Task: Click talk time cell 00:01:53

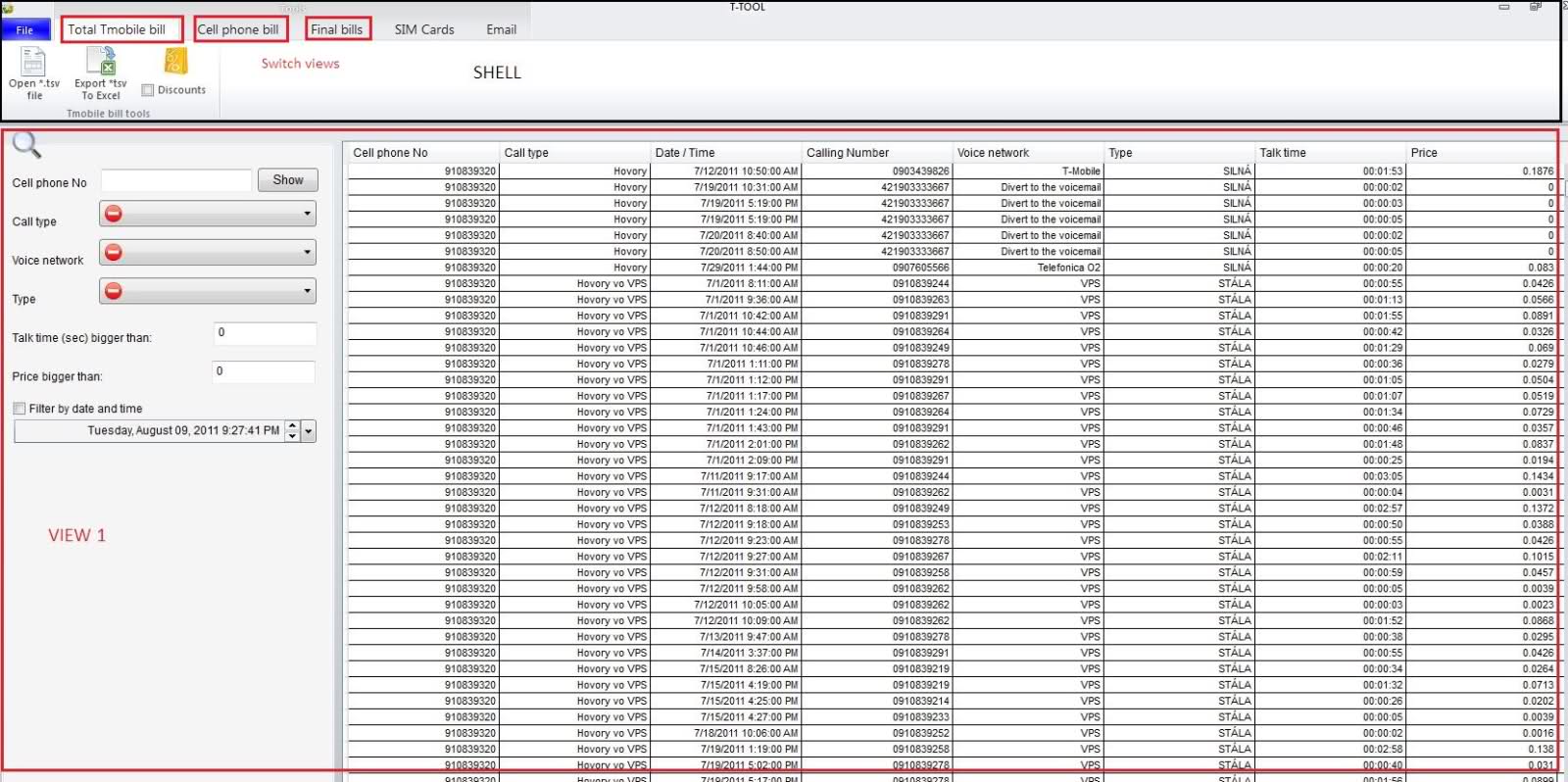Action: pos(1330,171)
